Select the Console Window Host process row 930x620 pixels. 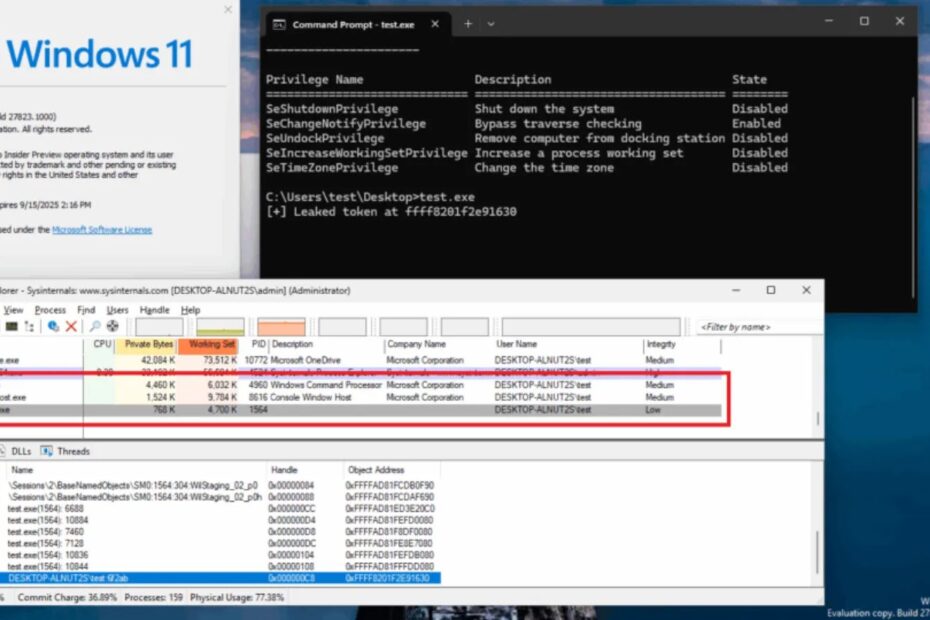pos(361,398)
